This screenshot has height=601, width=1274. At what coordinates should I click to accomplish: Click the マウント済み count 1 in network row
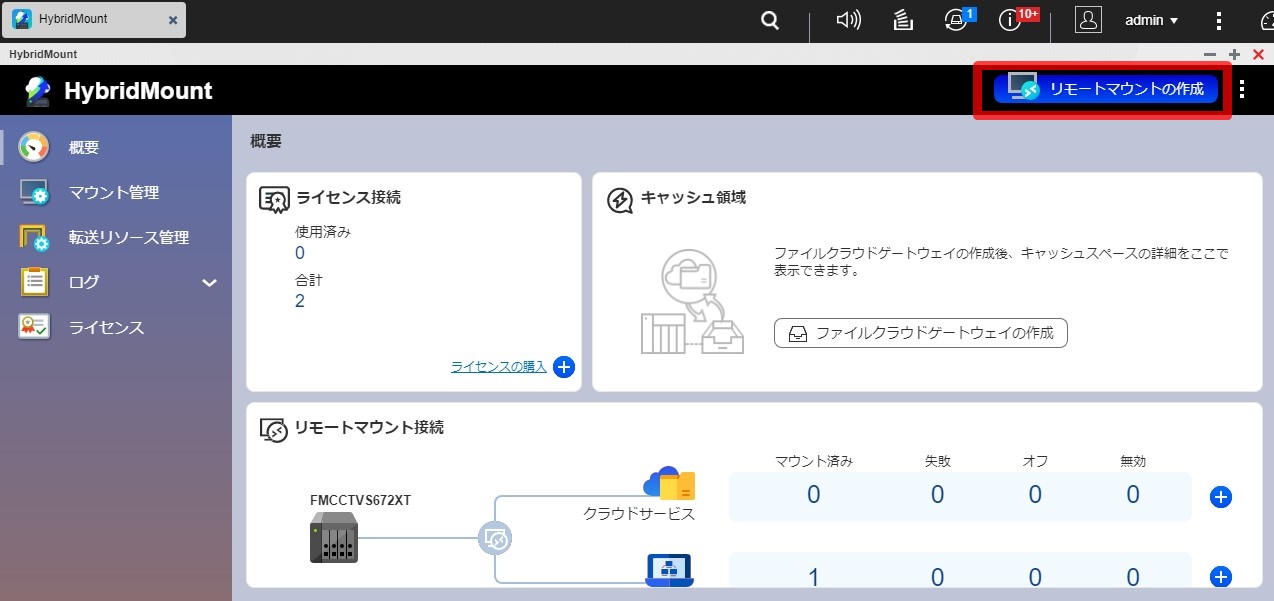pyautogui.click(x=813, y=577)
